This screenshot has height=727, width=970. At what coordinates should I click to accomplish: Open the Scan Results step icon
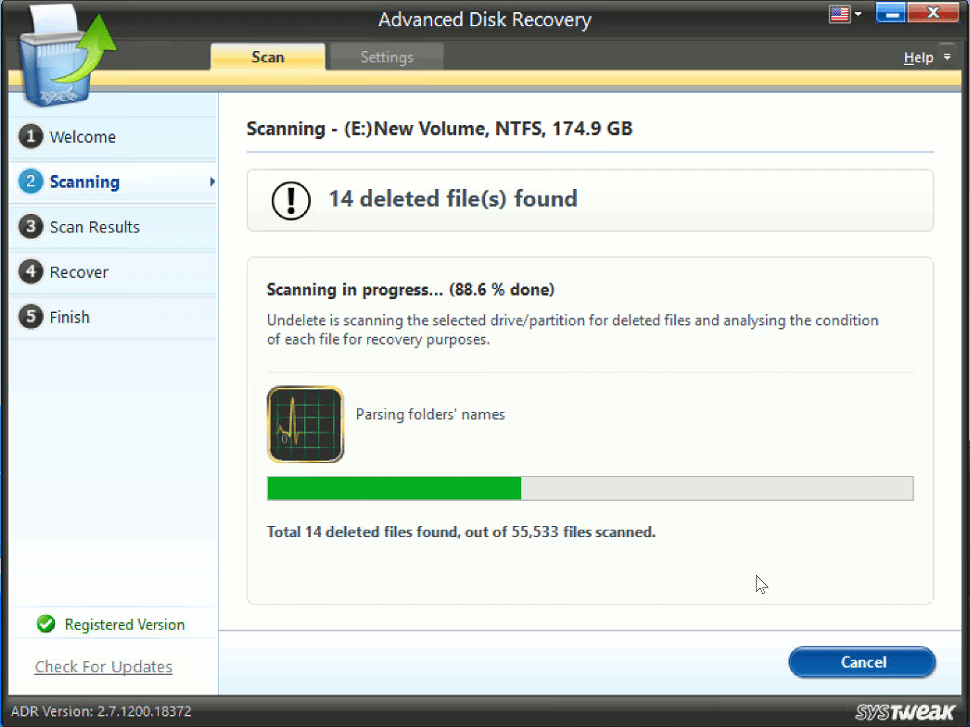pos(31,227)
